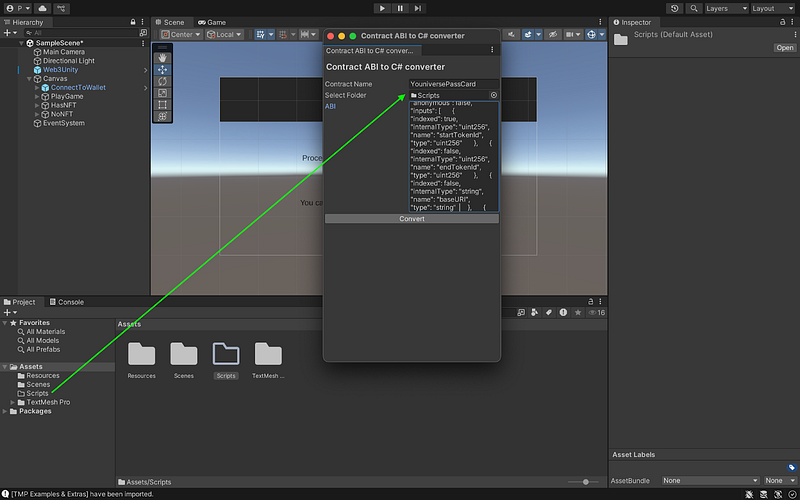Viewport: 800px width, 500px height.
Task: Toggle hidden packages visibility eye (16)
Action: [597, 313]
